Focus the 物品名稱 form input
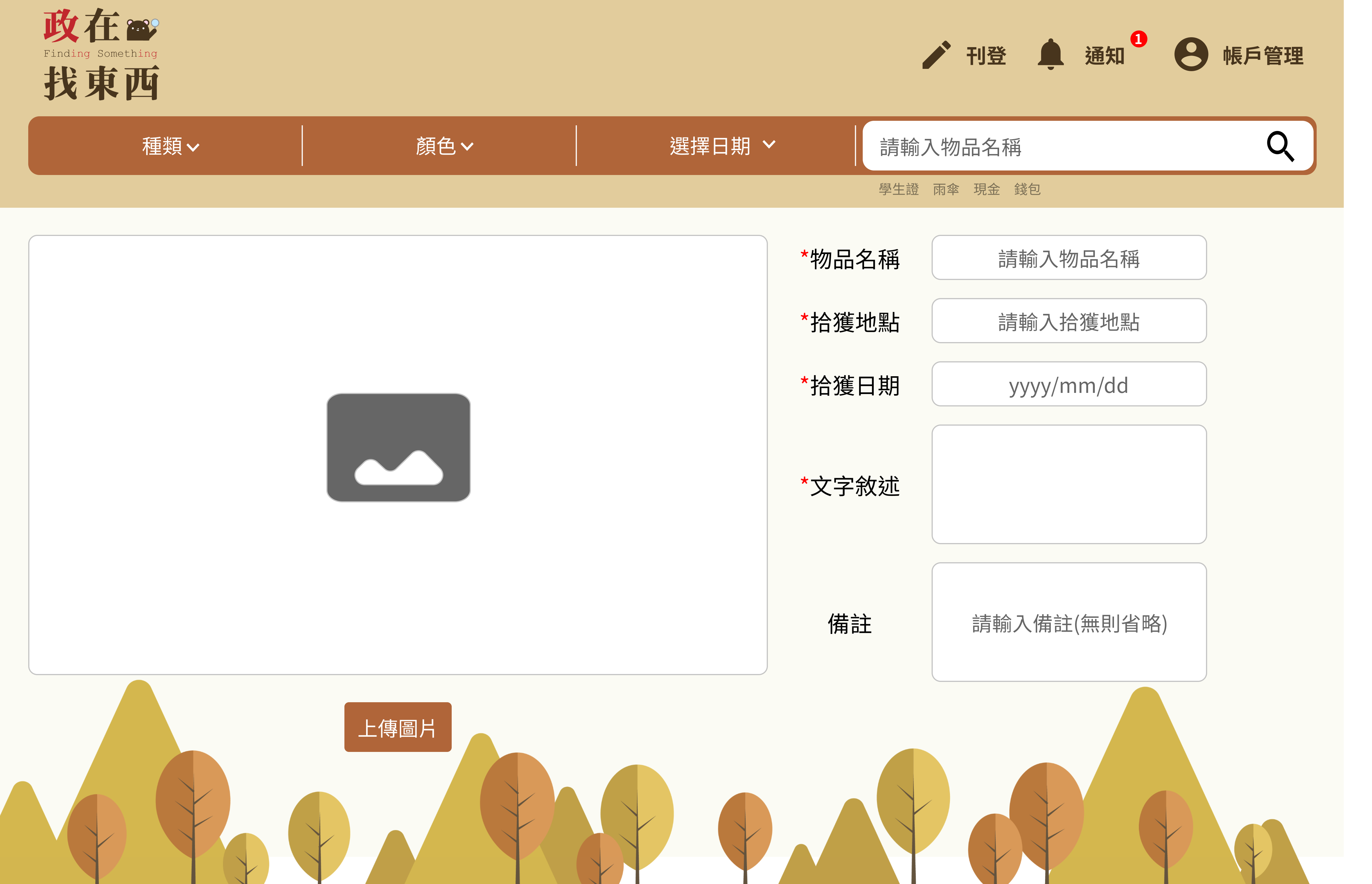Screen dimensions: 1372x884 (1069, 258)
